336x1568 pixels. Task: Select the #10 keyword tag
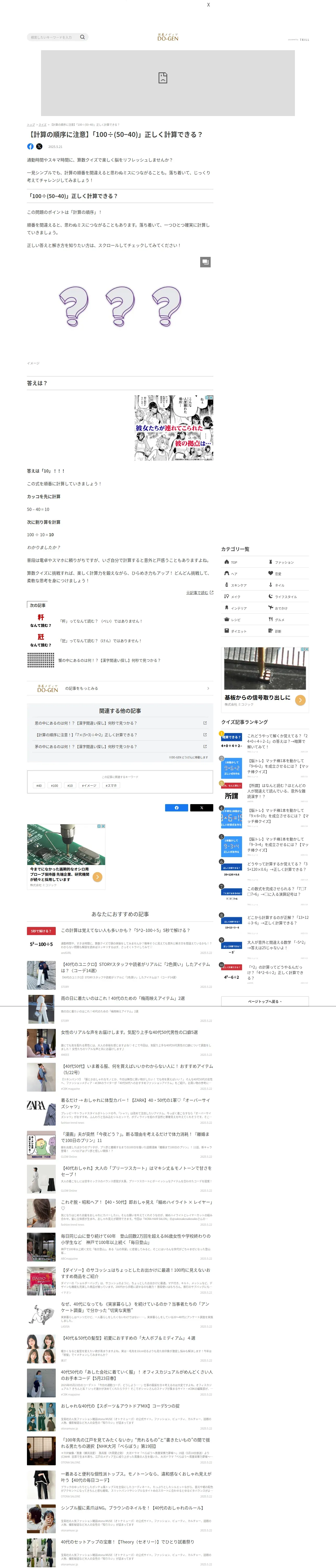(x=70, y=786)
